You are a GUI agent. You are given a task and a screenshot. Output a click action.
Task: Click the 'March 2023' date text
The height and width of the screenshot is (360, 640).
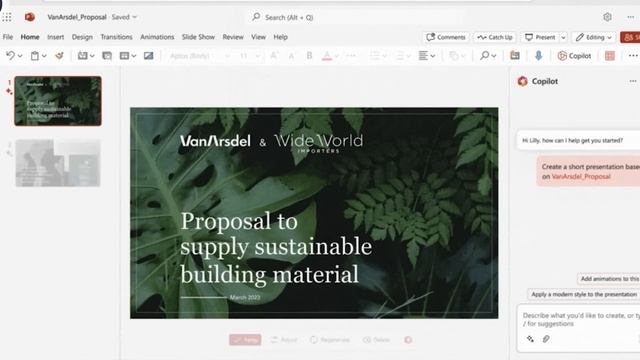[245, 297]
